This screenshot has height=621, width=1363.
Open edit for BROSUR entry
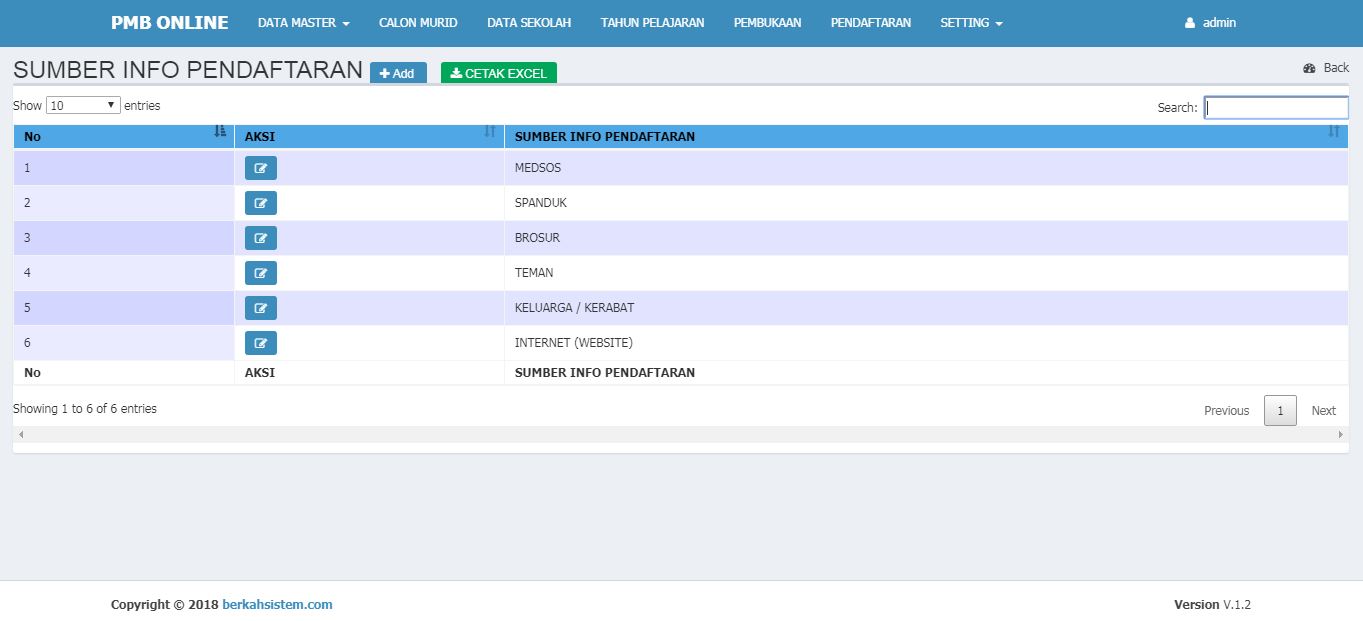pos(260,238)
